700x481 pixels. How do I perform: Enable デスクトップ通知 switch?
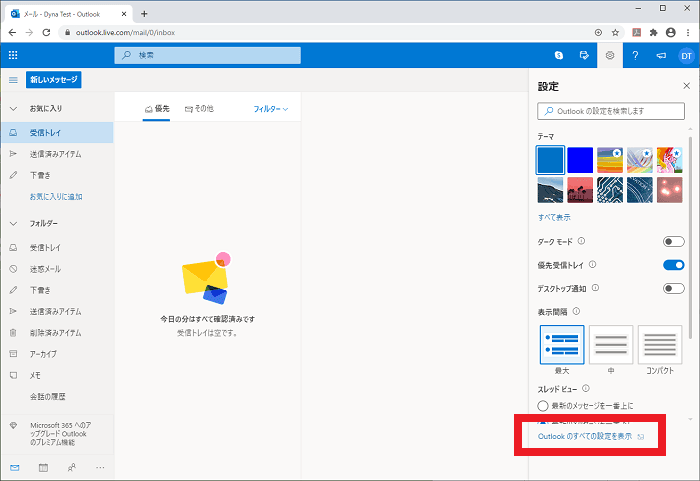click(673, 289)
